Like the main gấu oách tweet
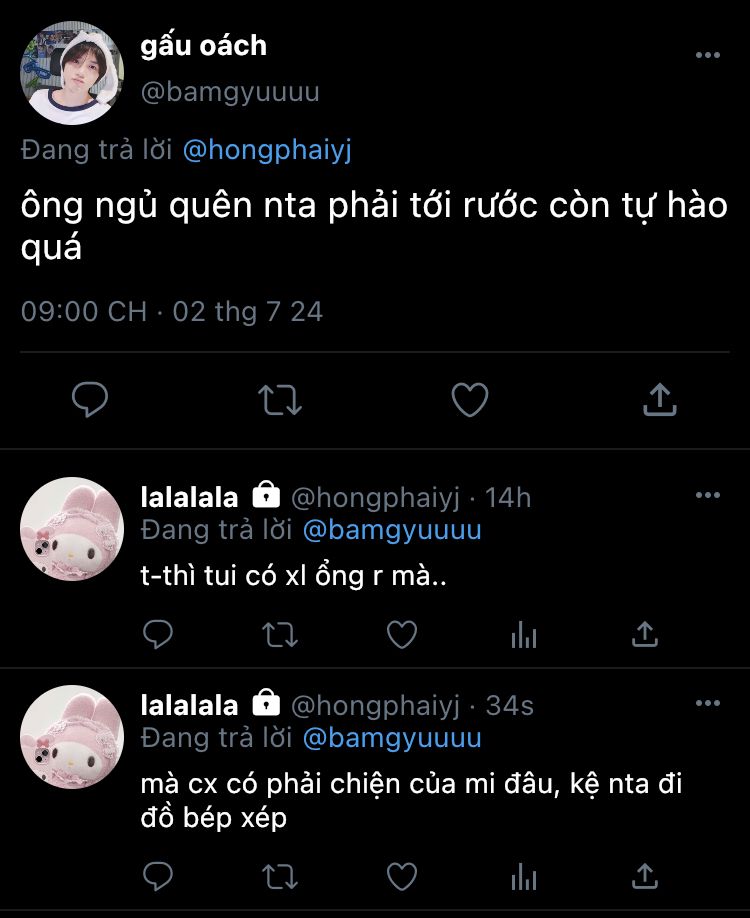The width and height of the screenshot is (750, 918). pos(470,399)
